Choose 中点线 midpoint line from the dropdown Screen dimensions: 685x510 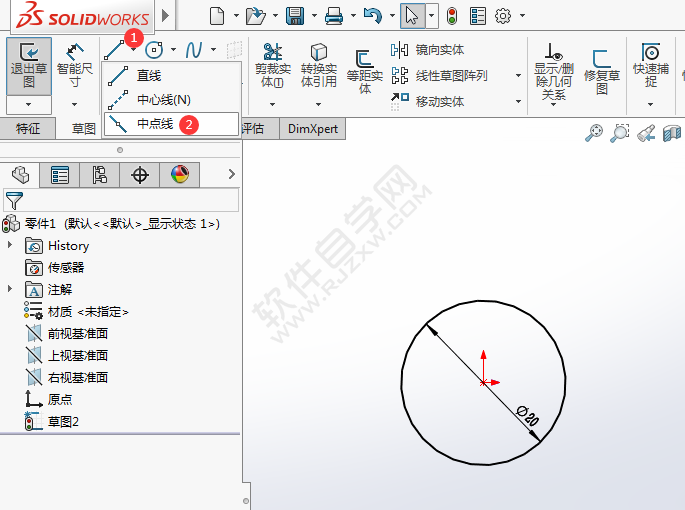pos(172,124)
